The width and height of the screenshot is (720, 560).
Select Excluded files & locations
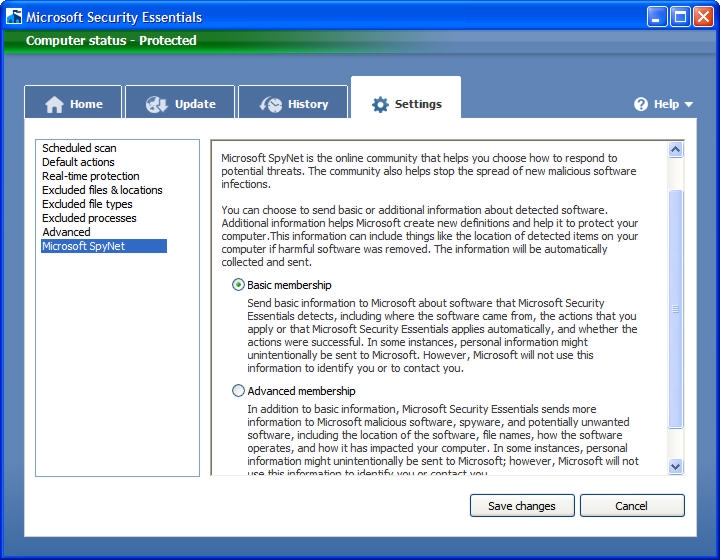102,190
